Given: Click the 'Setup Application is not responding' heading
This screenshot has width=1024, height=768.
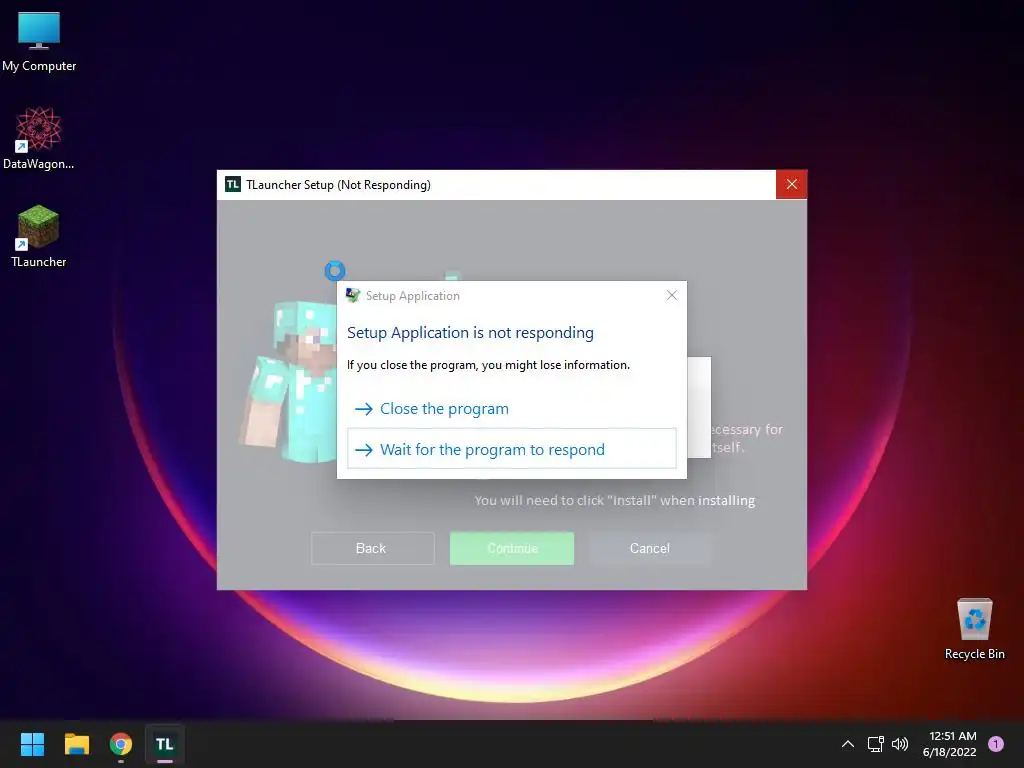Looking at the screenshot, I should (470, 332).
